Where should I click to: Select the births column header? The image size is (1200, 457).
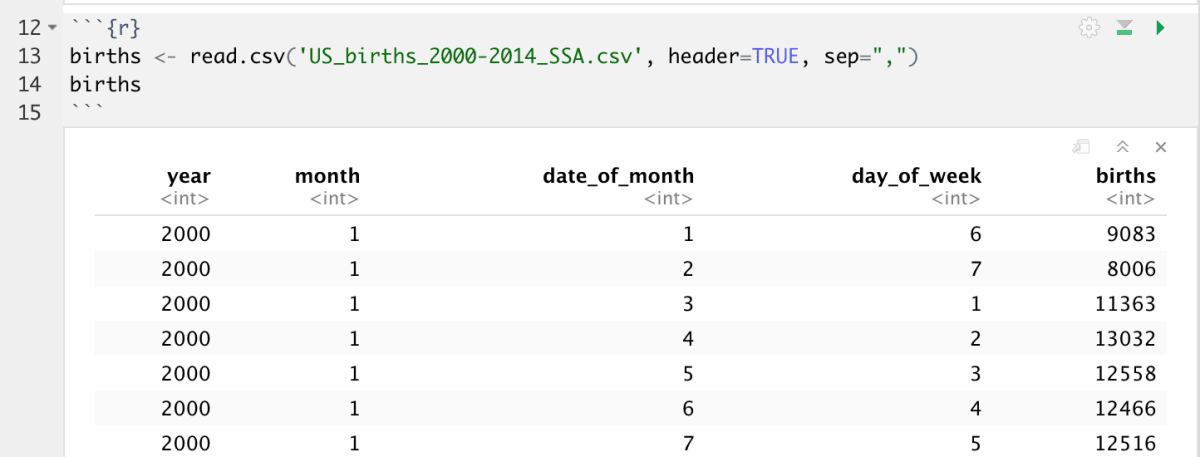[x=1125, y=176]
